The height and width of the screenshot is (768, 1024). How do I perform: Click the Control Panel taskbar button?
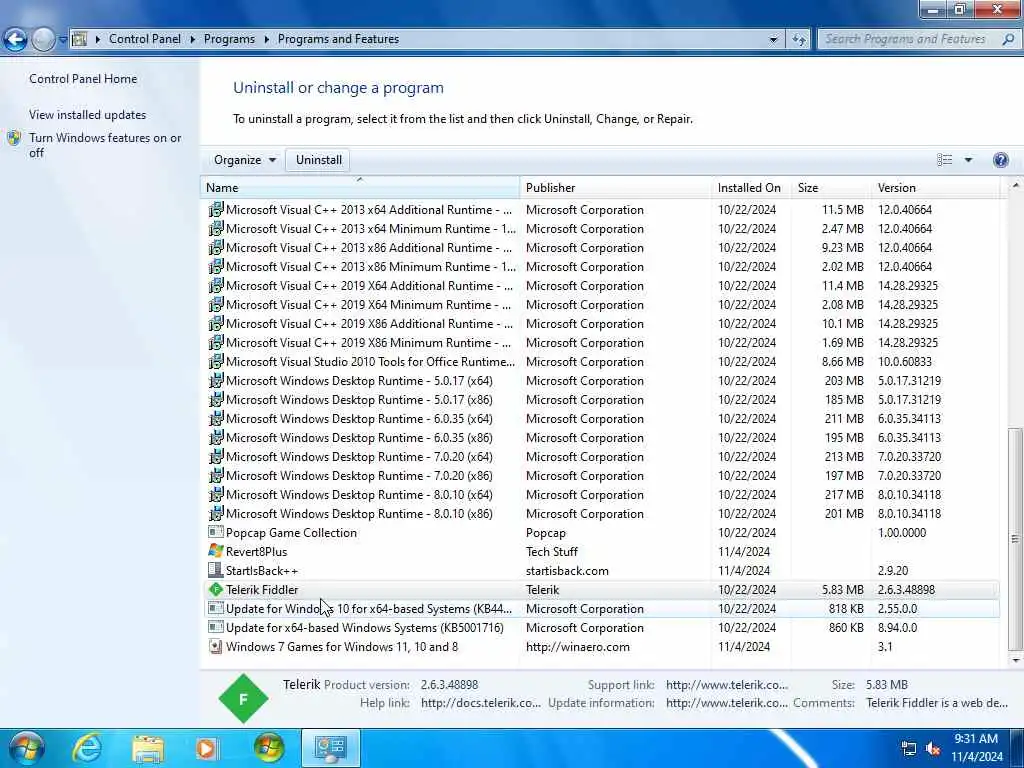tap(330, 748)
